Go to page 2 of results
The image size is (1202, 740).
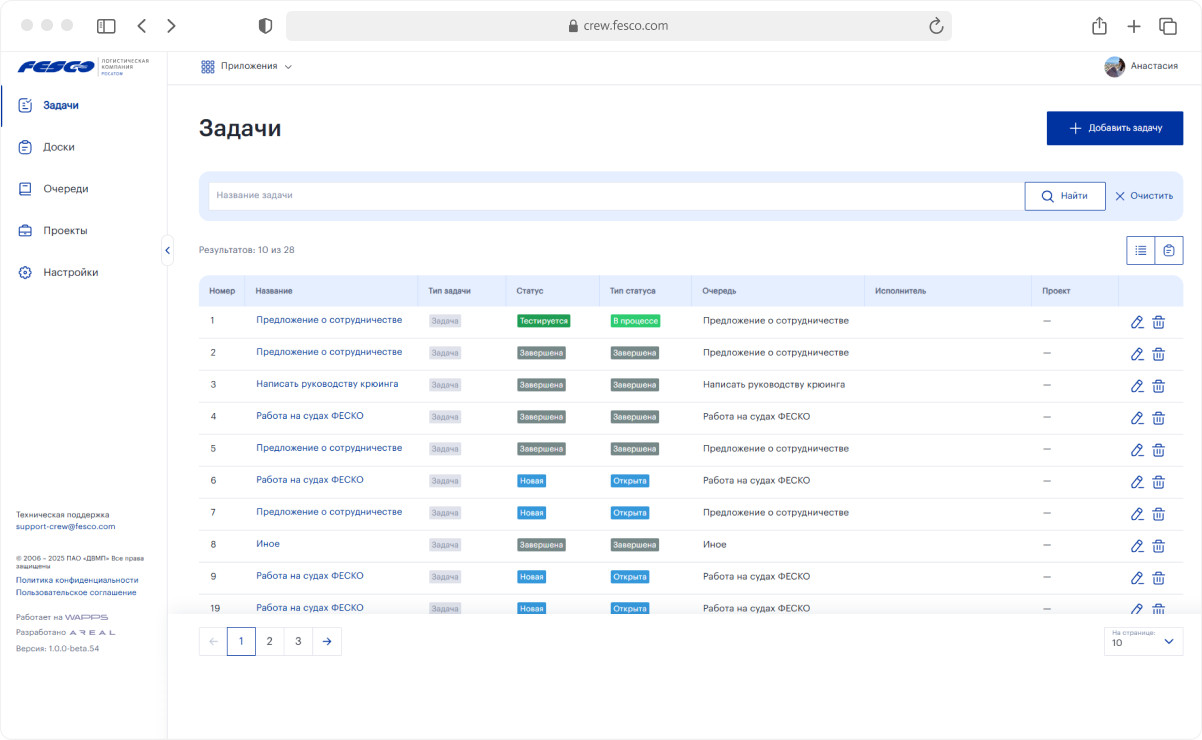click(x=269, y=642)
